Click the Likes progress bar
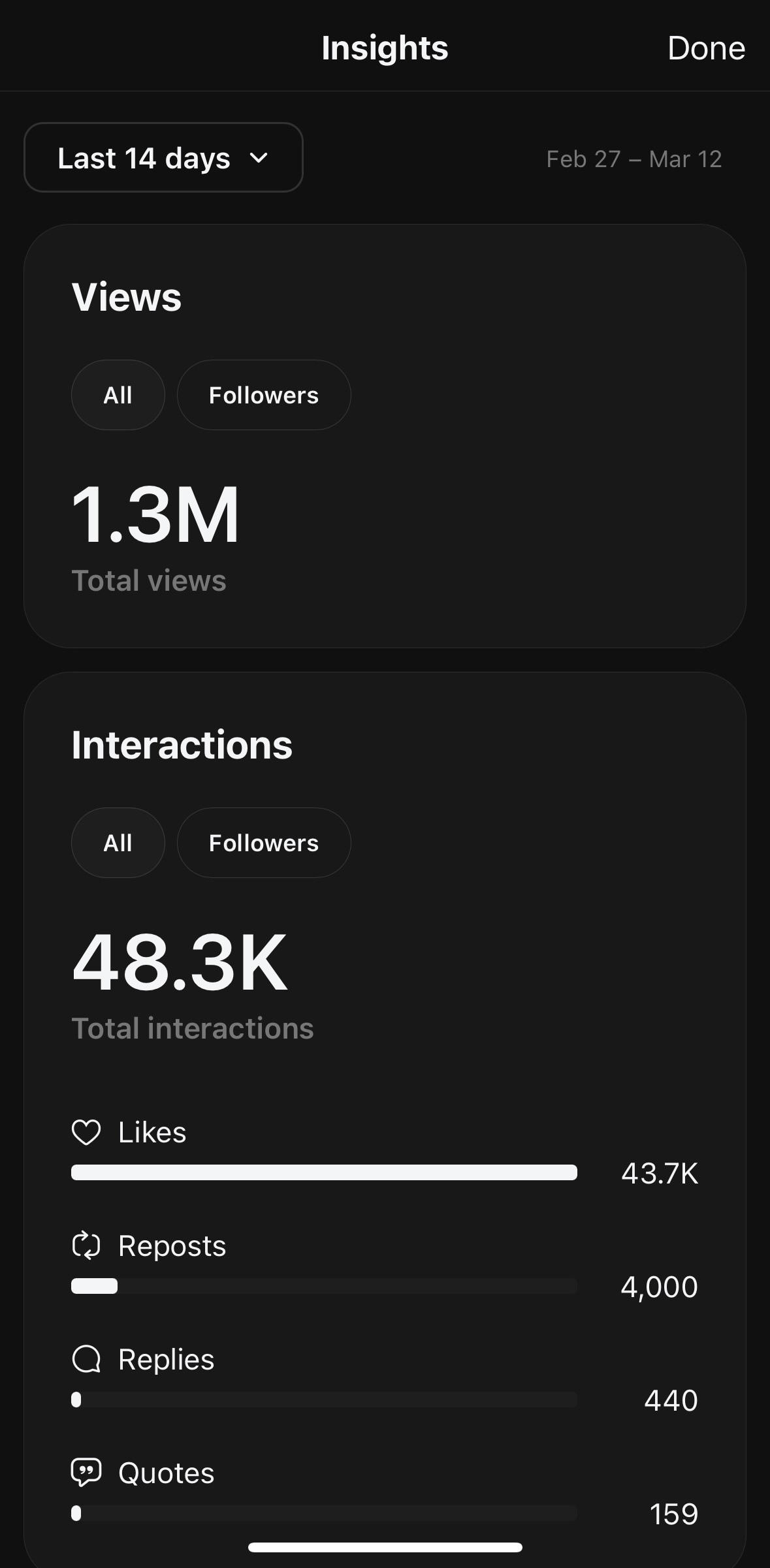The image size is (770, 1568). pyautogui.click(x=324, y=1172)
